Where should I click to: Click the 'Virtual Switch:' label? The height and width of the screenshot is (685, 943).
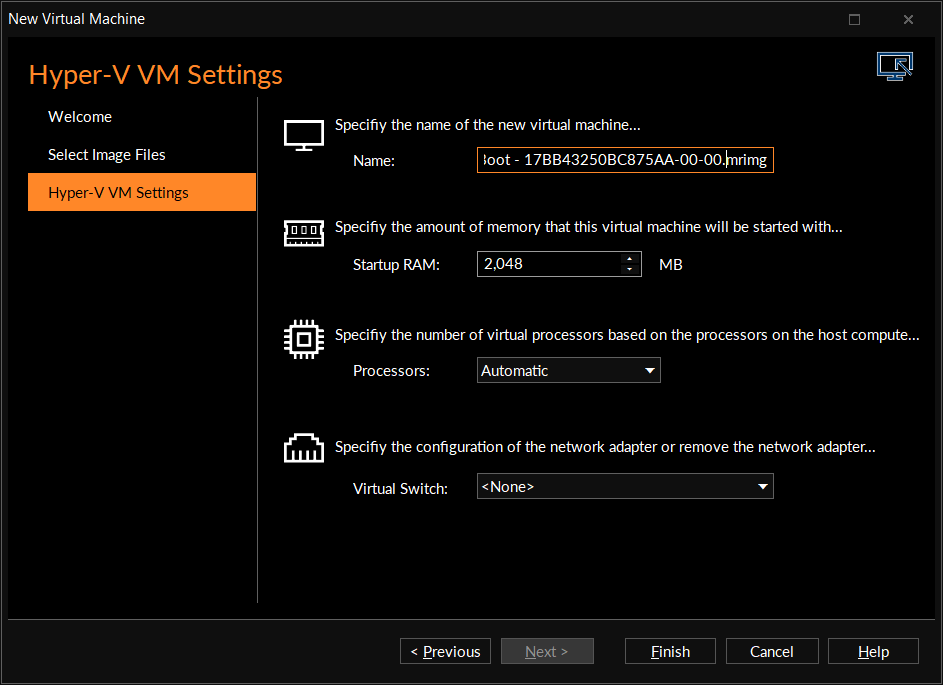coord(400,488)
